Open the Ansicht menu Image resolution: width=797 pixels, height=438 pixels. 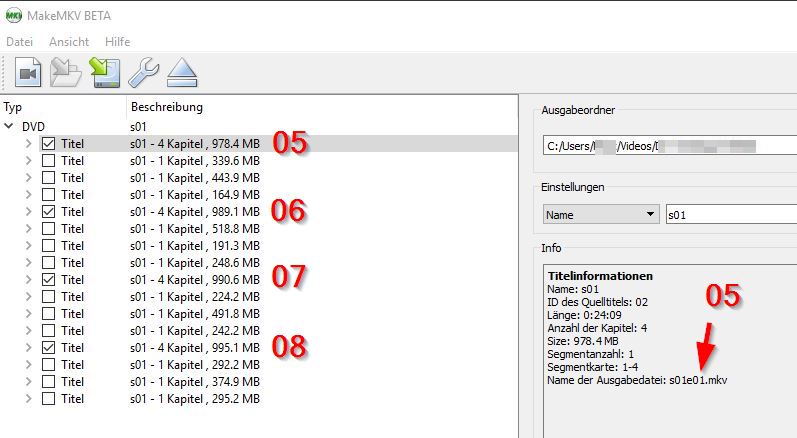click(x=69, y=41)
